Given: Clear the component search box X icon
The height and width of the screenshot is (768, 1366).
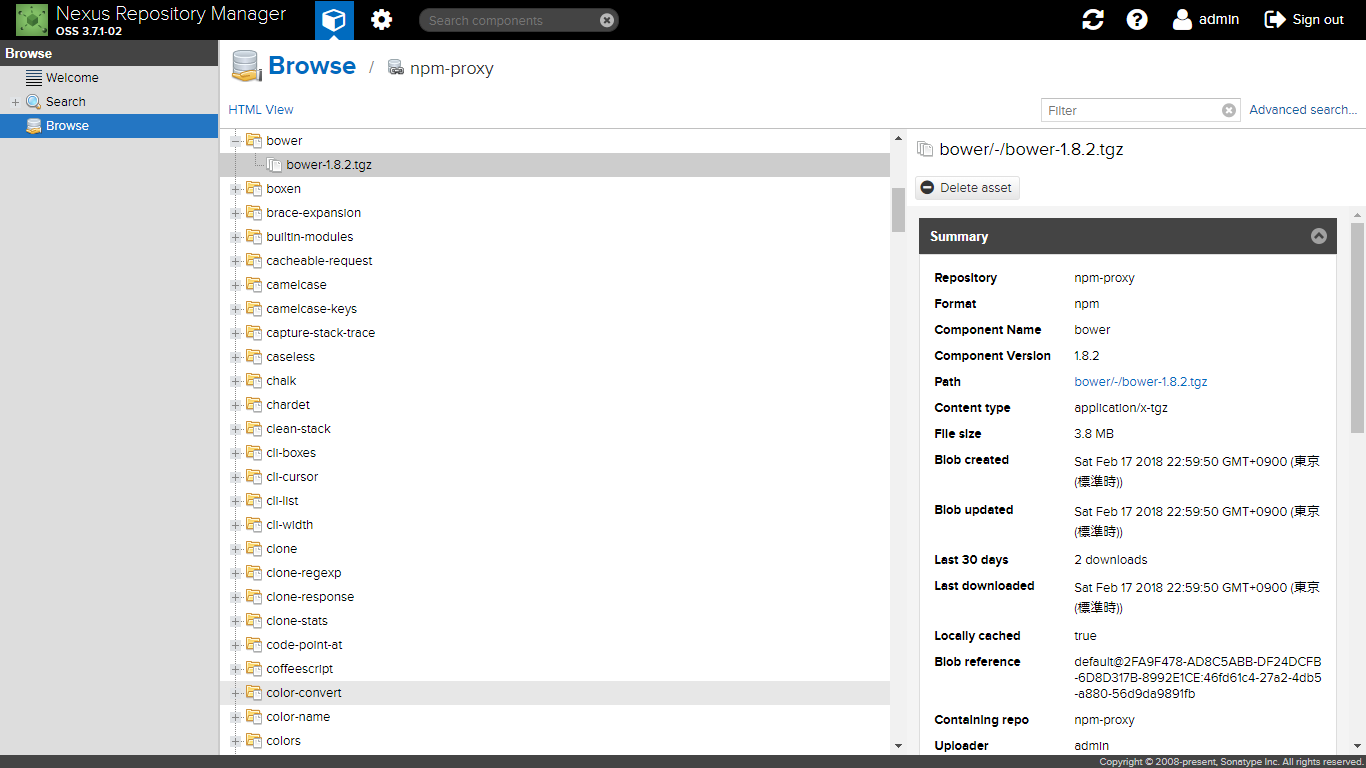Looking at the screenshot, I should coord(607,20).
